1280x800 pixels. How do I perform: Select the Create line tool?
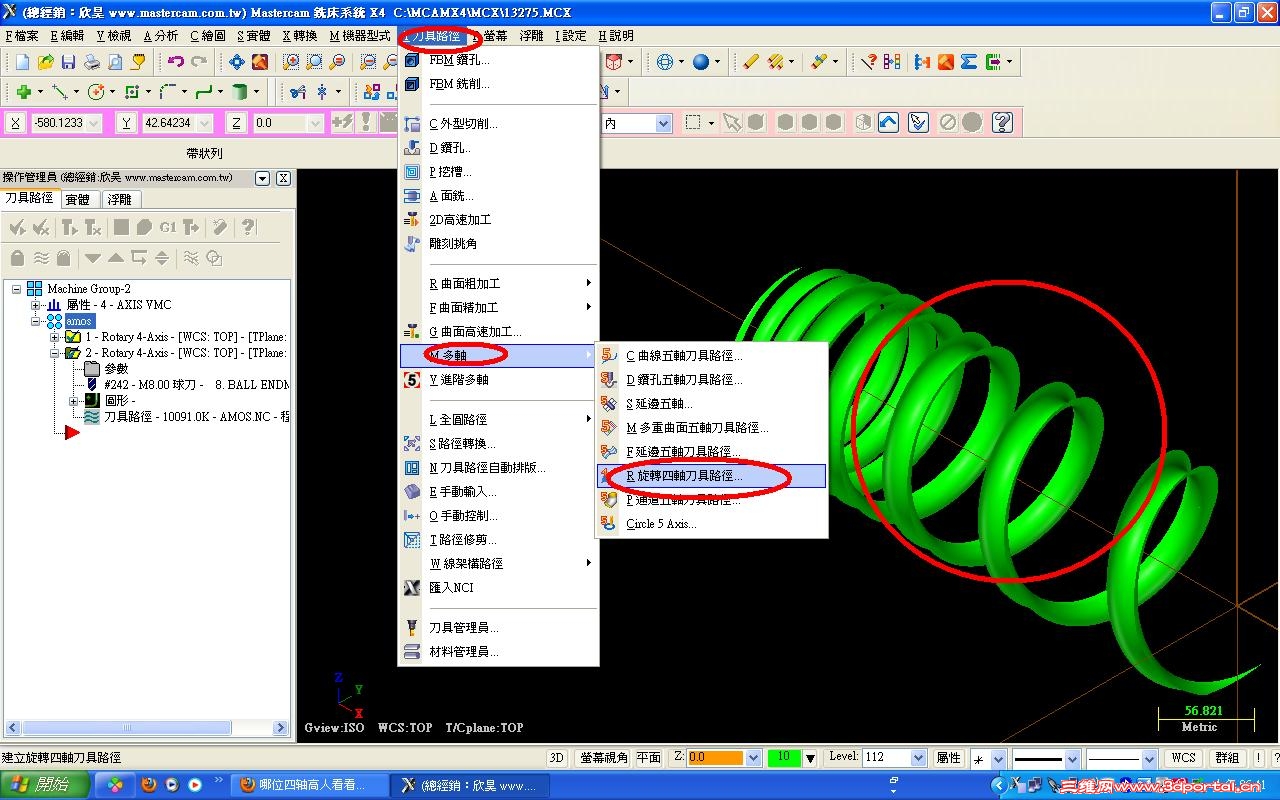(x=59, y=92)
